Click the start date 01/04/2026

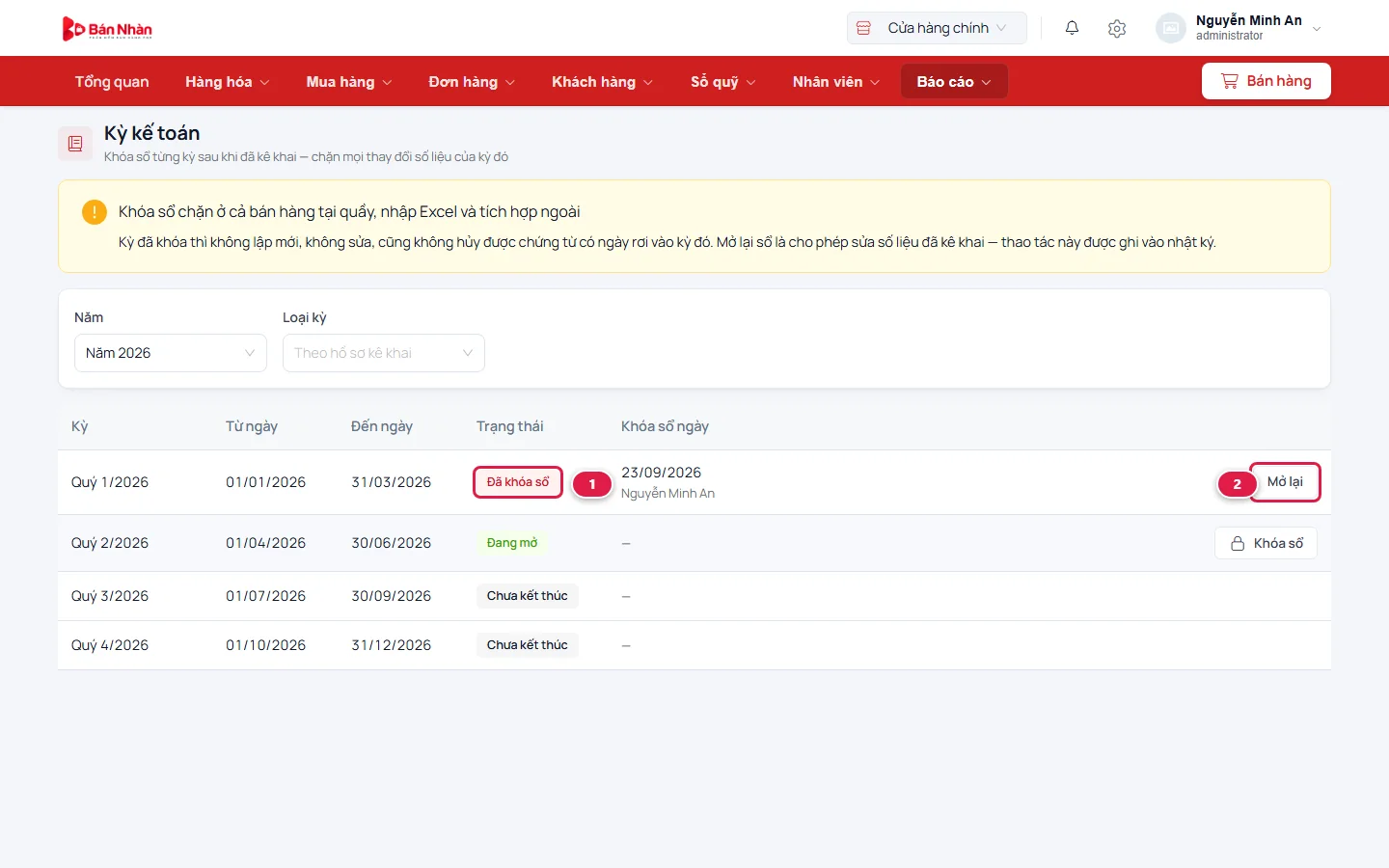point(265,543)
